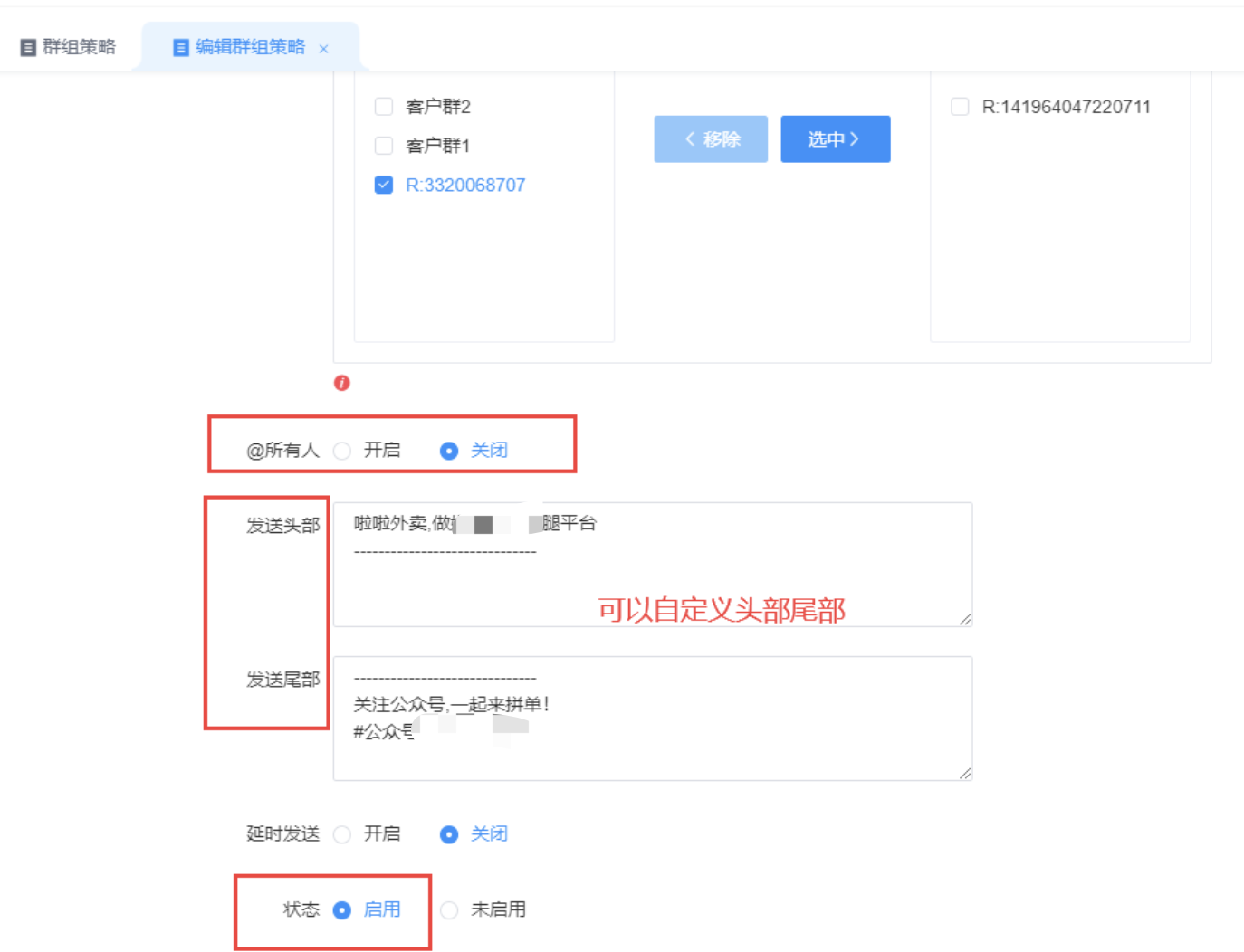Click the 编辑群组策略 tab document icon
Screen dimensions: 1244x952
[181, 47]
